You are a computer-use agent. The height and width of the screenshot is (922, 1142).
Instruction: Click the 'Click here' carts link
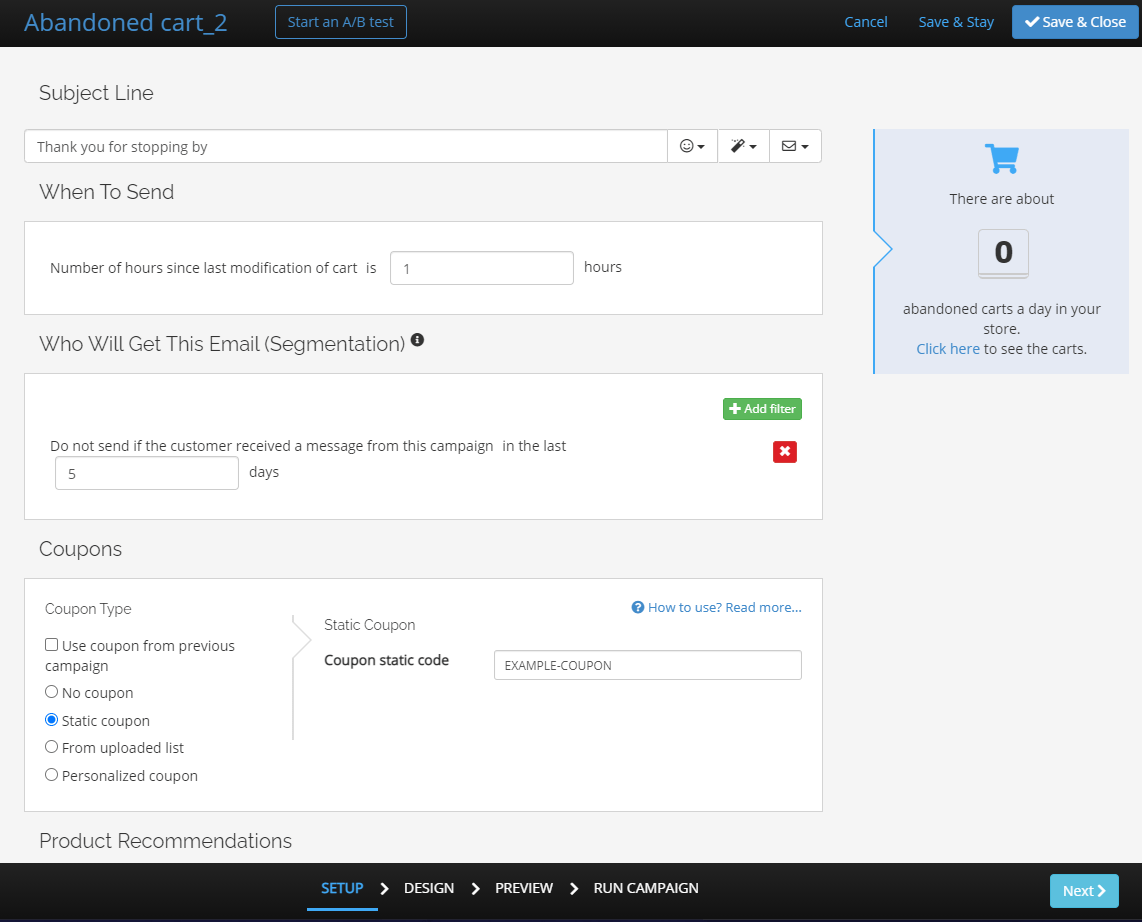(x=948, y=349)
